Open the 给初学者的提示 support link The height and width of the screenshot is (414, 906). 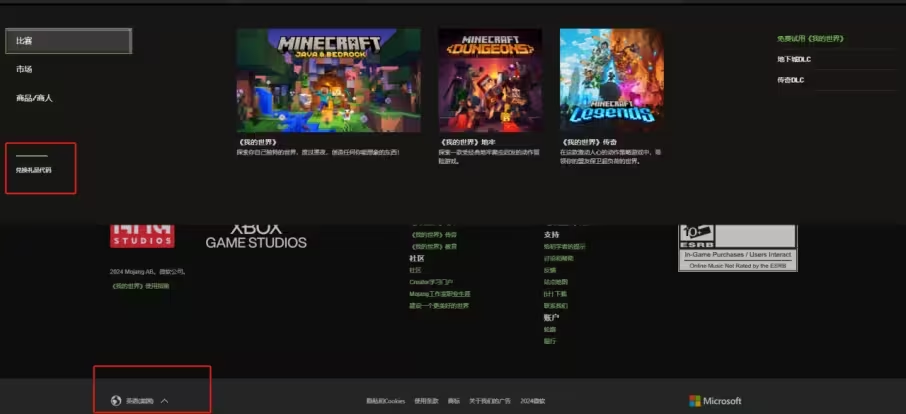[x=565, y=247]
